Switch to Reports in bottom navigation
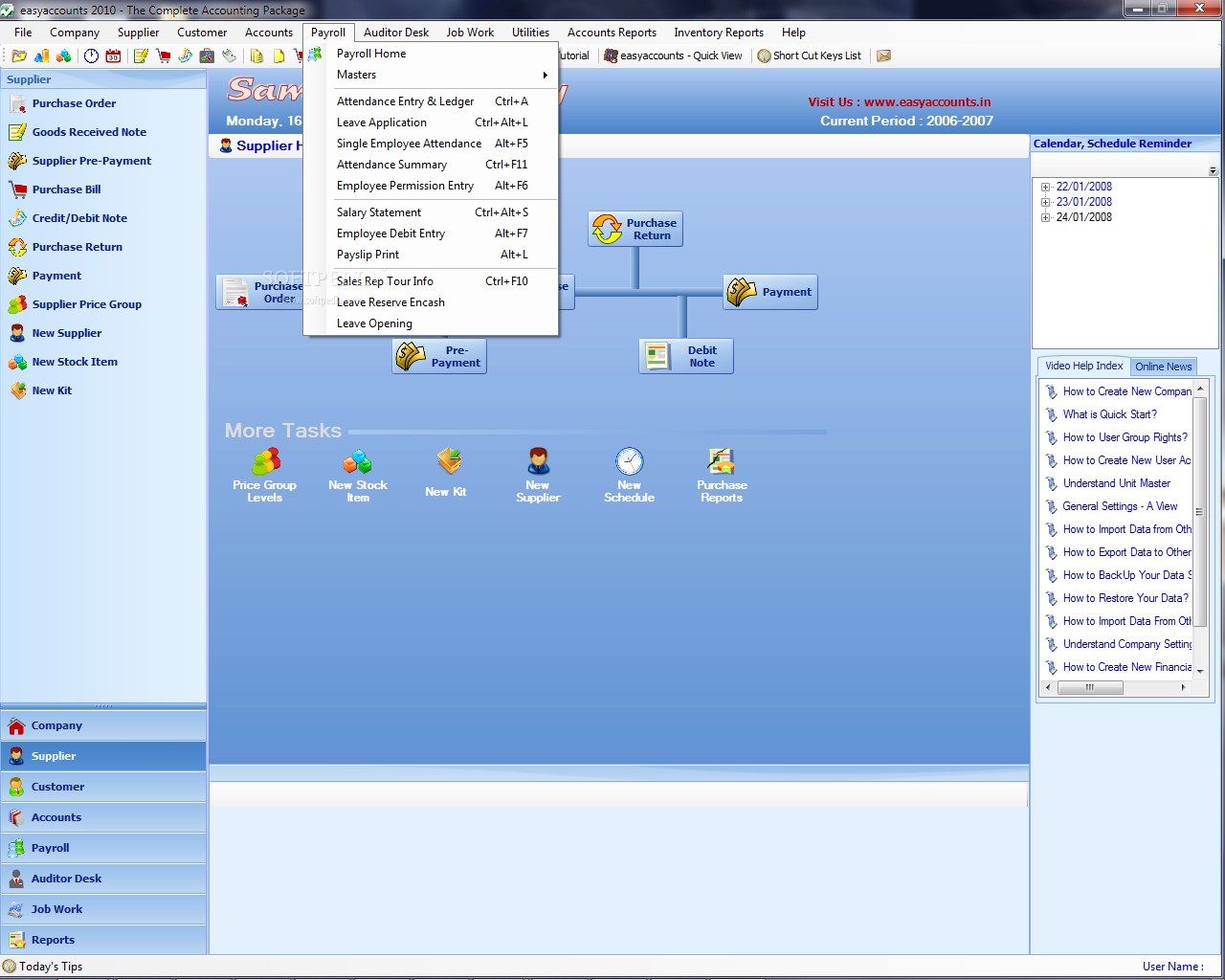Image resolution: width=1225 pixels, height=980 pixels. pyautogui.click(x=103, y=940)
